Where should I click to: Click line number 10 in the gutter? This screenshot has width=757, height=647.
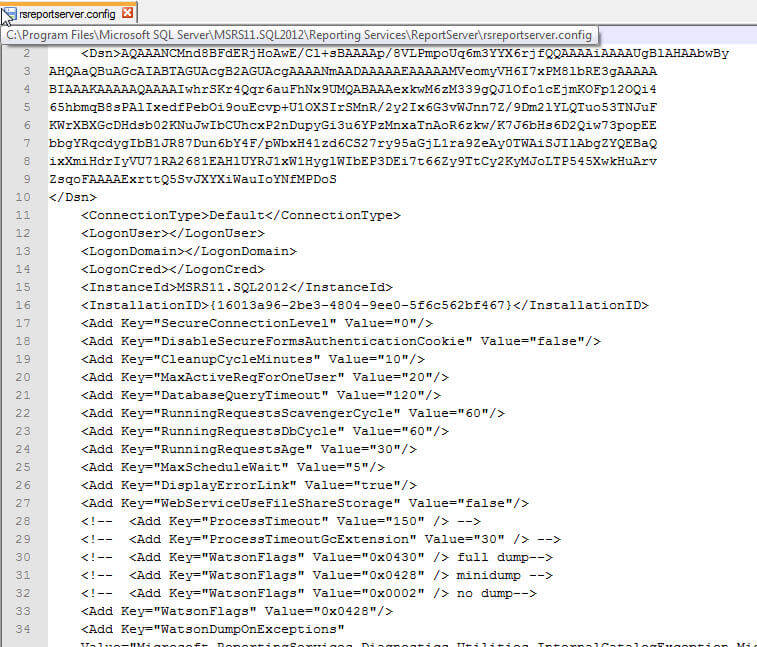(x=23, y=197)
